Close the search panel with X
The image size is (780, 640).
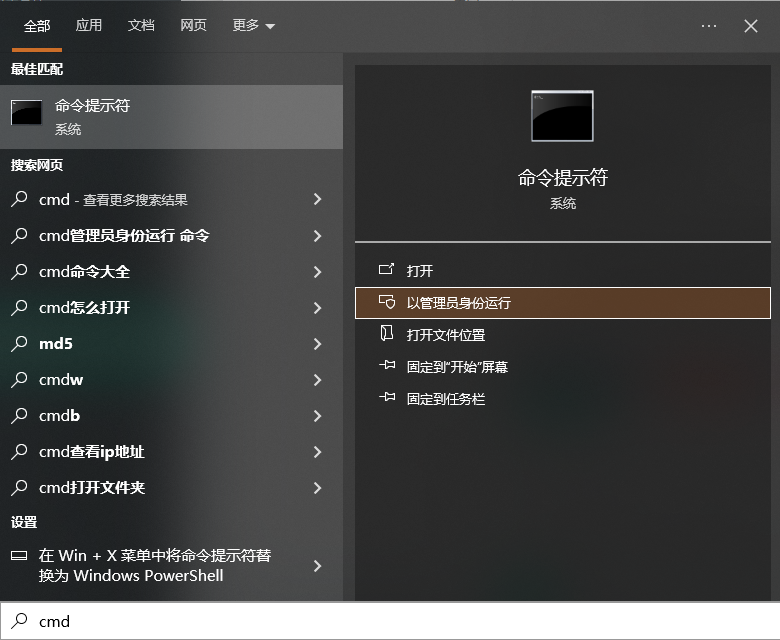coord(751,26)
